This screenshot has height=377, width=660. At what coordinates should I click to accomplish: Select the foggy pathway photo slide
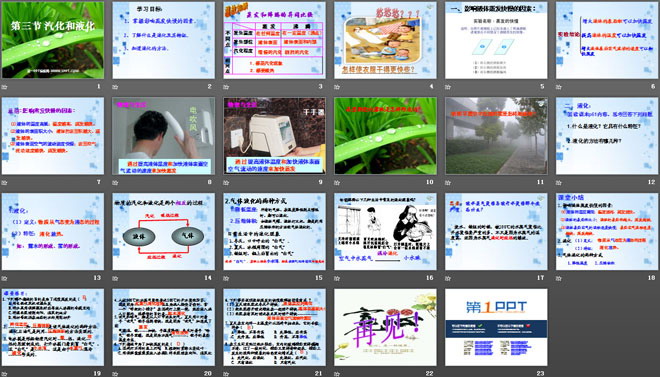coord(496,136)
